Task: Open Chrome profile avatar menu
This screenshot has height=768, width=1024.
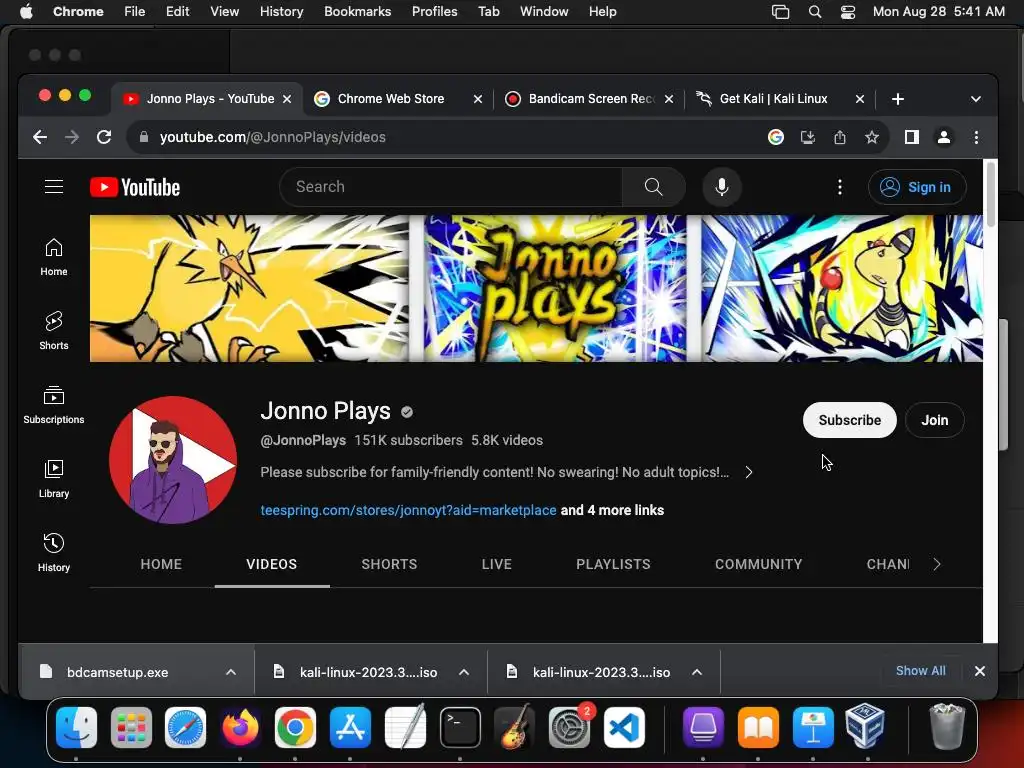Action: 944,137
